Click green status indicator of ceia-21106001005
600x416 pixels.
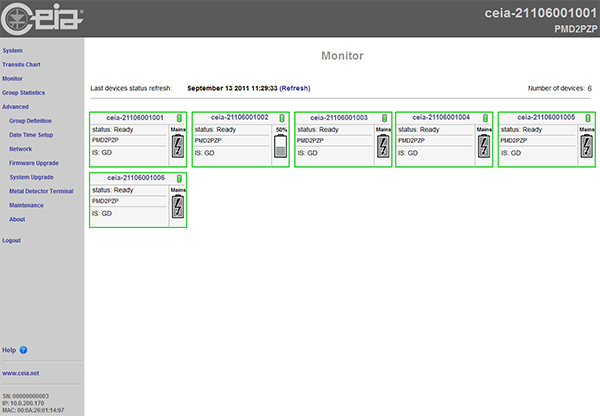[x=588, y=118]
